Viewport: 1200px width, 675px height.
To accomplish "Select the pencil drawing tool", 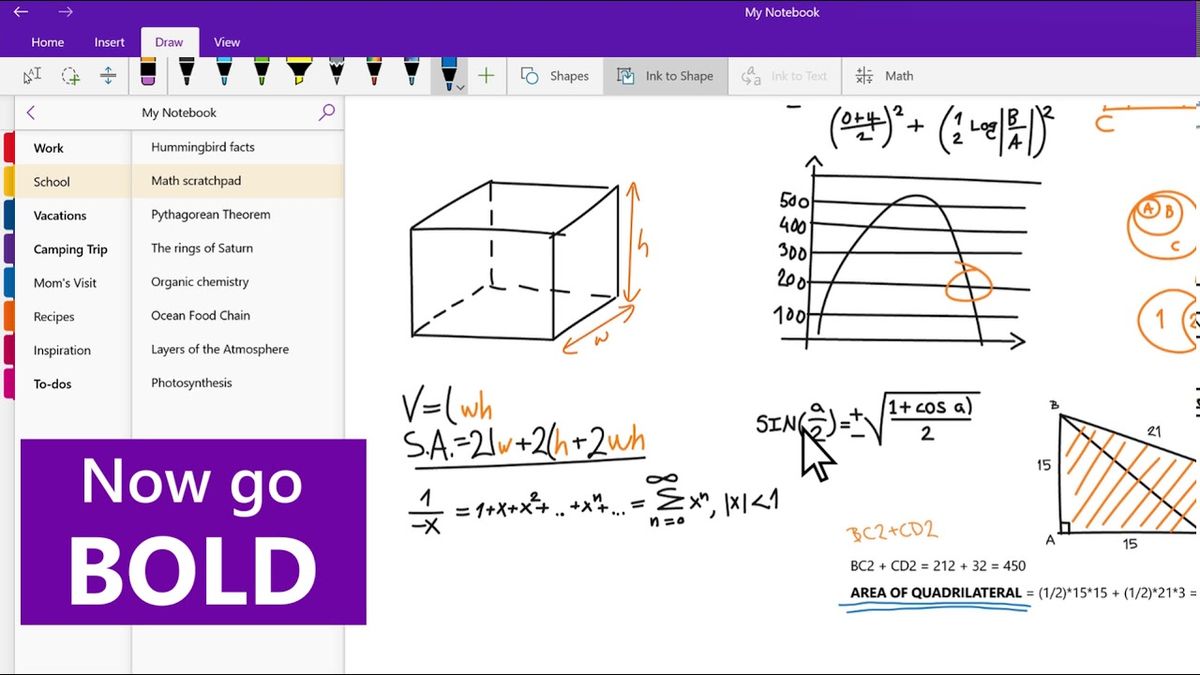I will coord(336,74).
